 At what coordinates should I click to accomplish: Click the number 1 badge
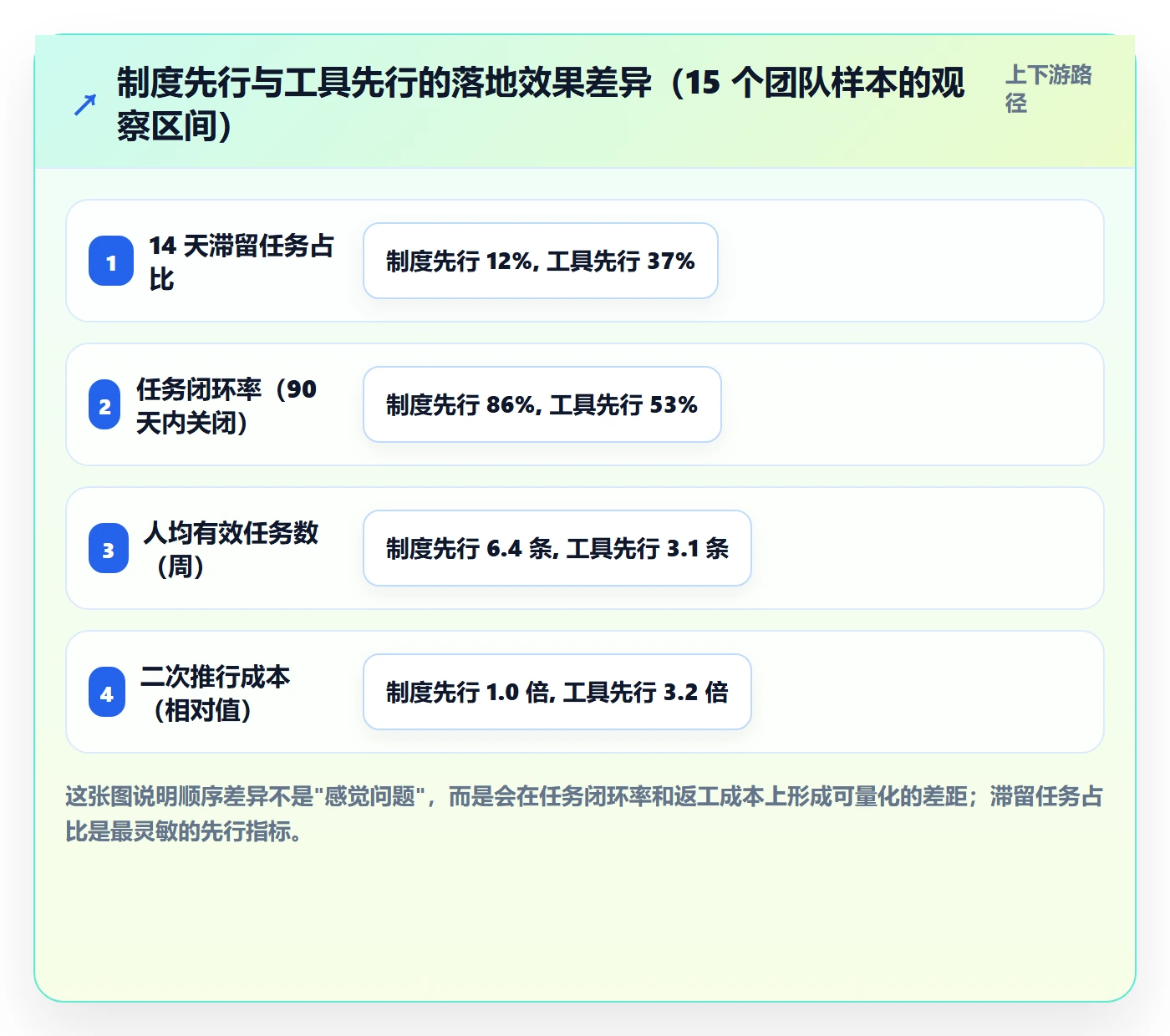(x=111, y=262)
